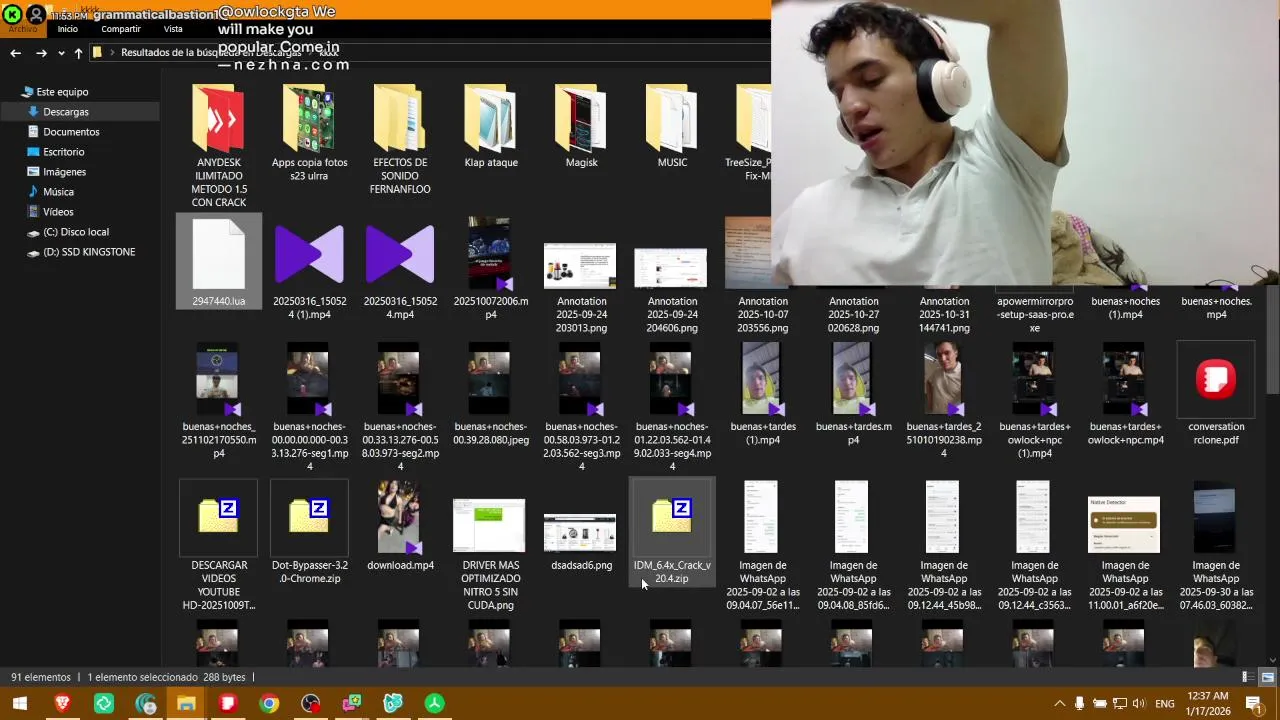
Task: Go up one folder level
Action: pos(78,53)
